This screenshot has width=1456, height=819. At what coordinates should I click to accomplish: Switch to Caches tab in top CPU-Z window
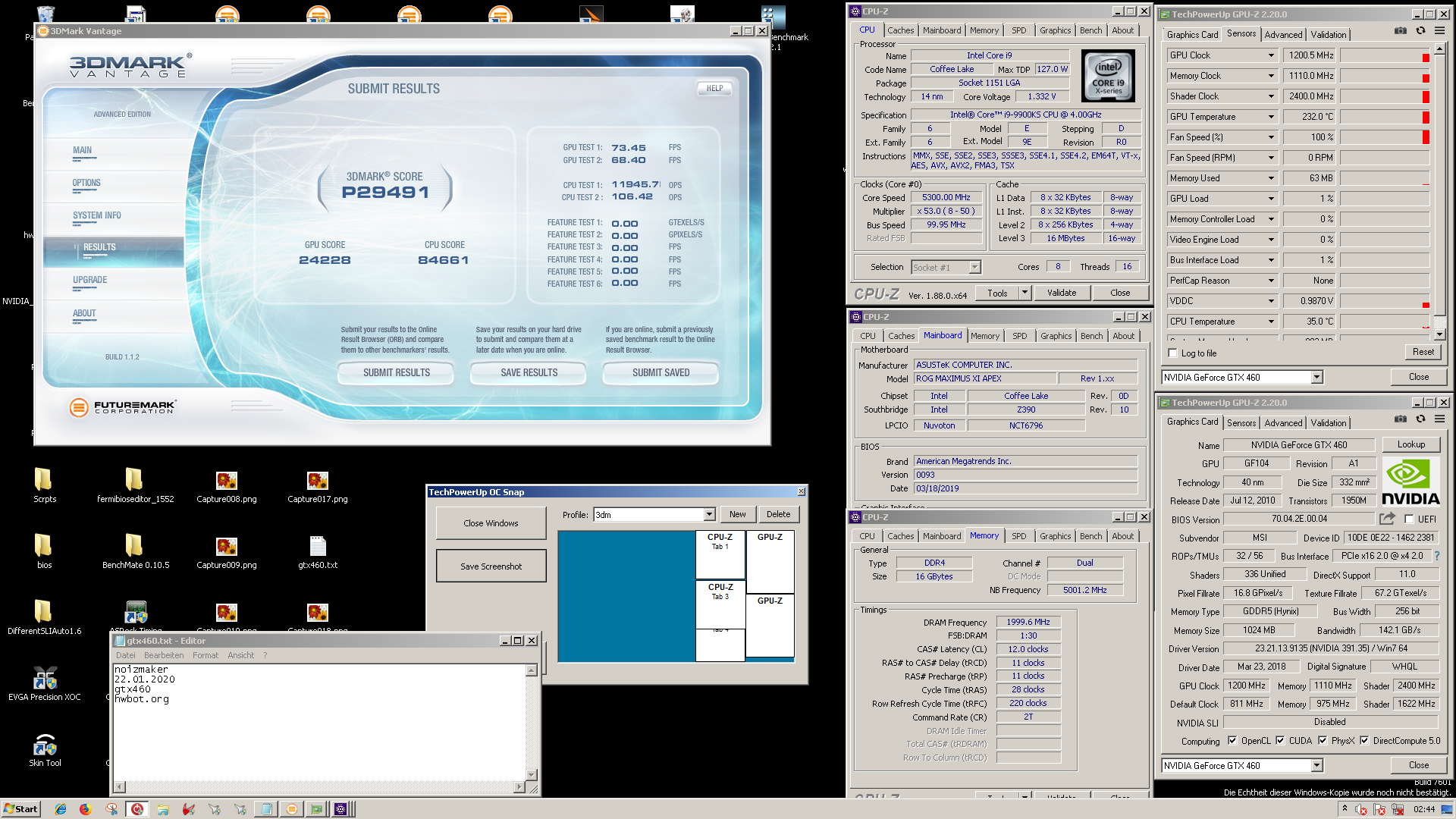(x=900, y=30)
